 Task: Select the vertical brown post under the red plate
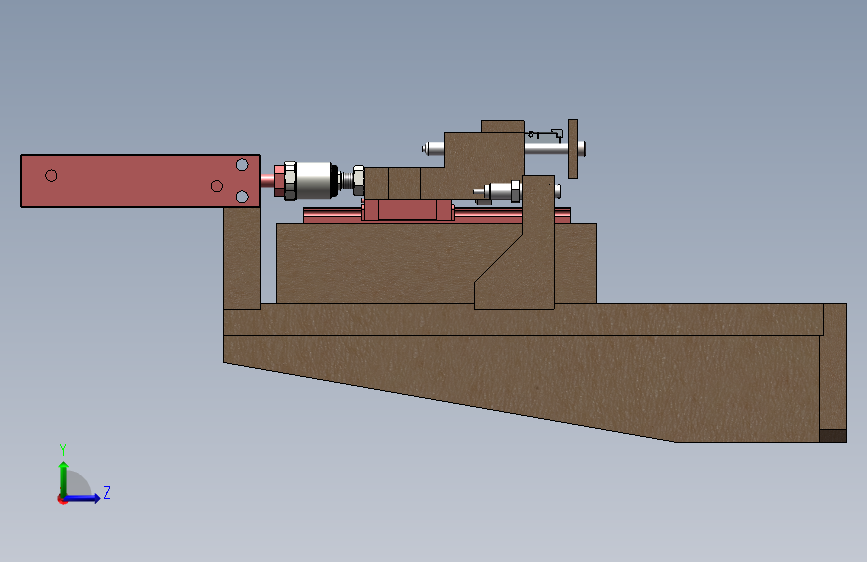pyautogui.click(x=242, y=258)
